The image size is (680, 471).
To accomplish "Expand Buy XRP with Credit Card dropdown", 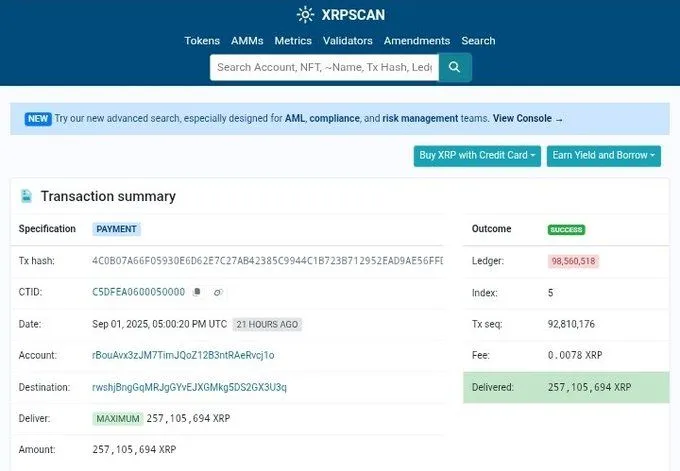I will click(477, 155).
